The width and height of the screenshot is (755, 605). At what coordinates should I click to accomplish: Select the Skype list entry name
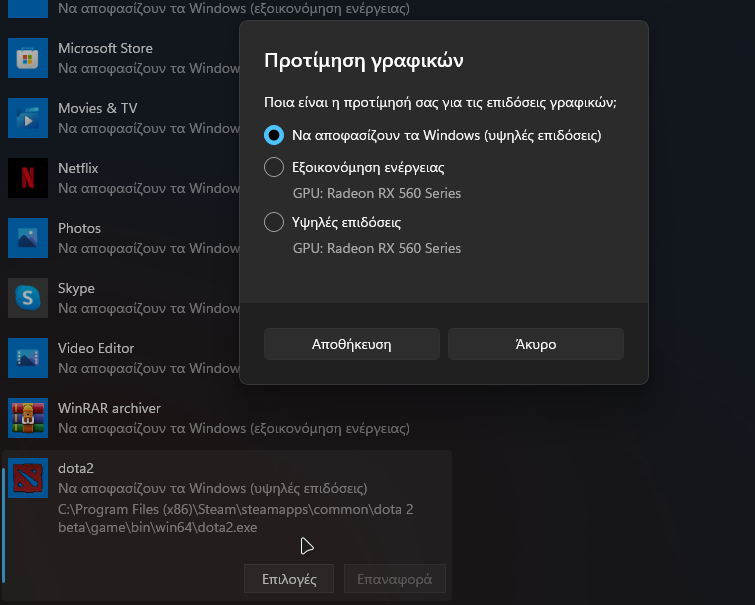[76, 288]
